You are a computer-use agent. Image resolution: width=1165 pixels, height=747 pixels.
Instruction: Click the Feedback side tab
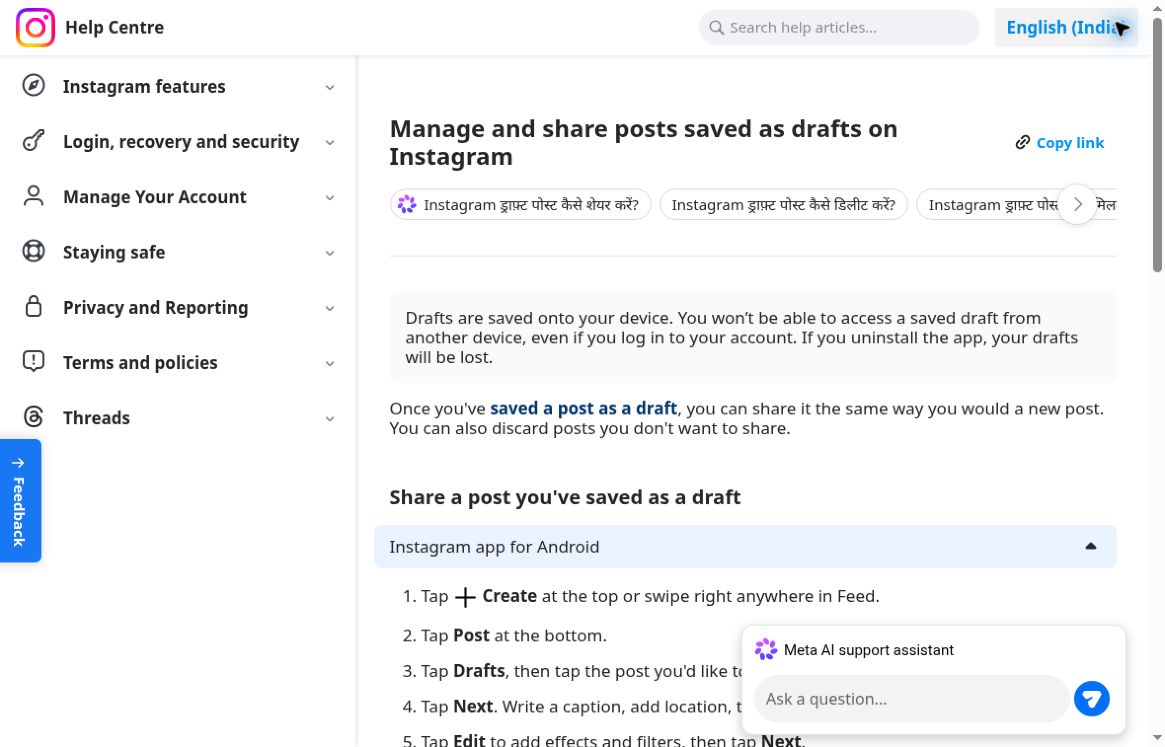pos(20,500)
